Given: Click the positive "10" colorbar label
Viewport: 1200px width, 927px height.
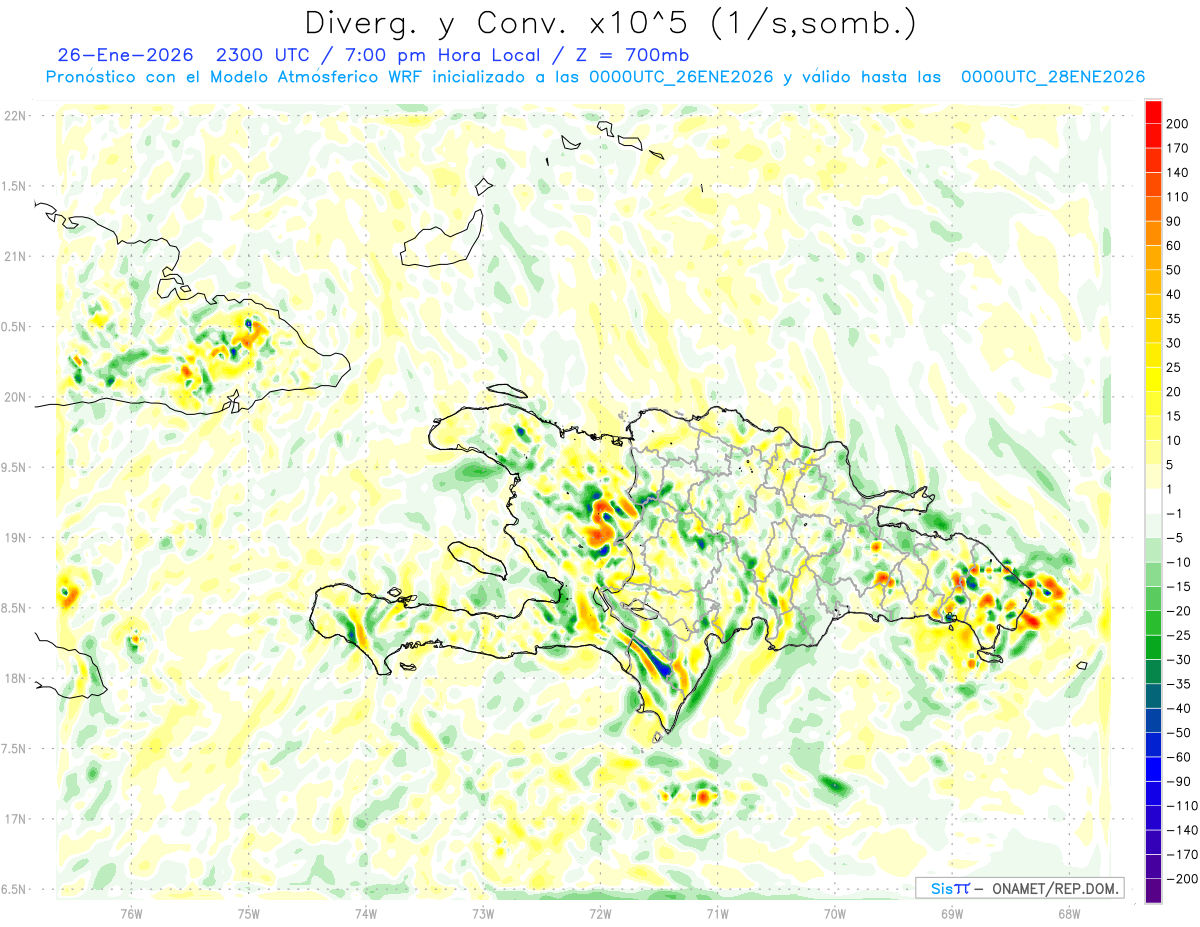Looking at the screenshot, I should (1175, 441).
